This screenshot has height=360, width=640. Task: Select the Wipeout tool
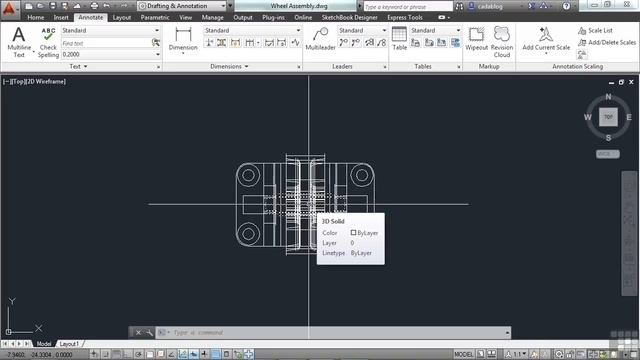click(x=476, y=39)
